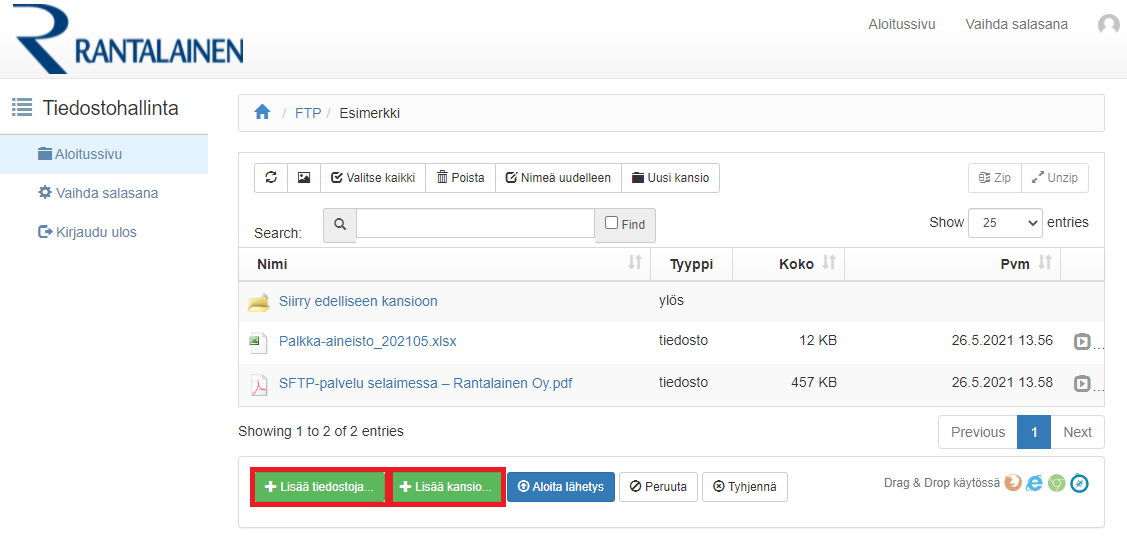
Task: Click the home icon in breadcrumb
Action: pyautogui.click(x=262, y=113)
